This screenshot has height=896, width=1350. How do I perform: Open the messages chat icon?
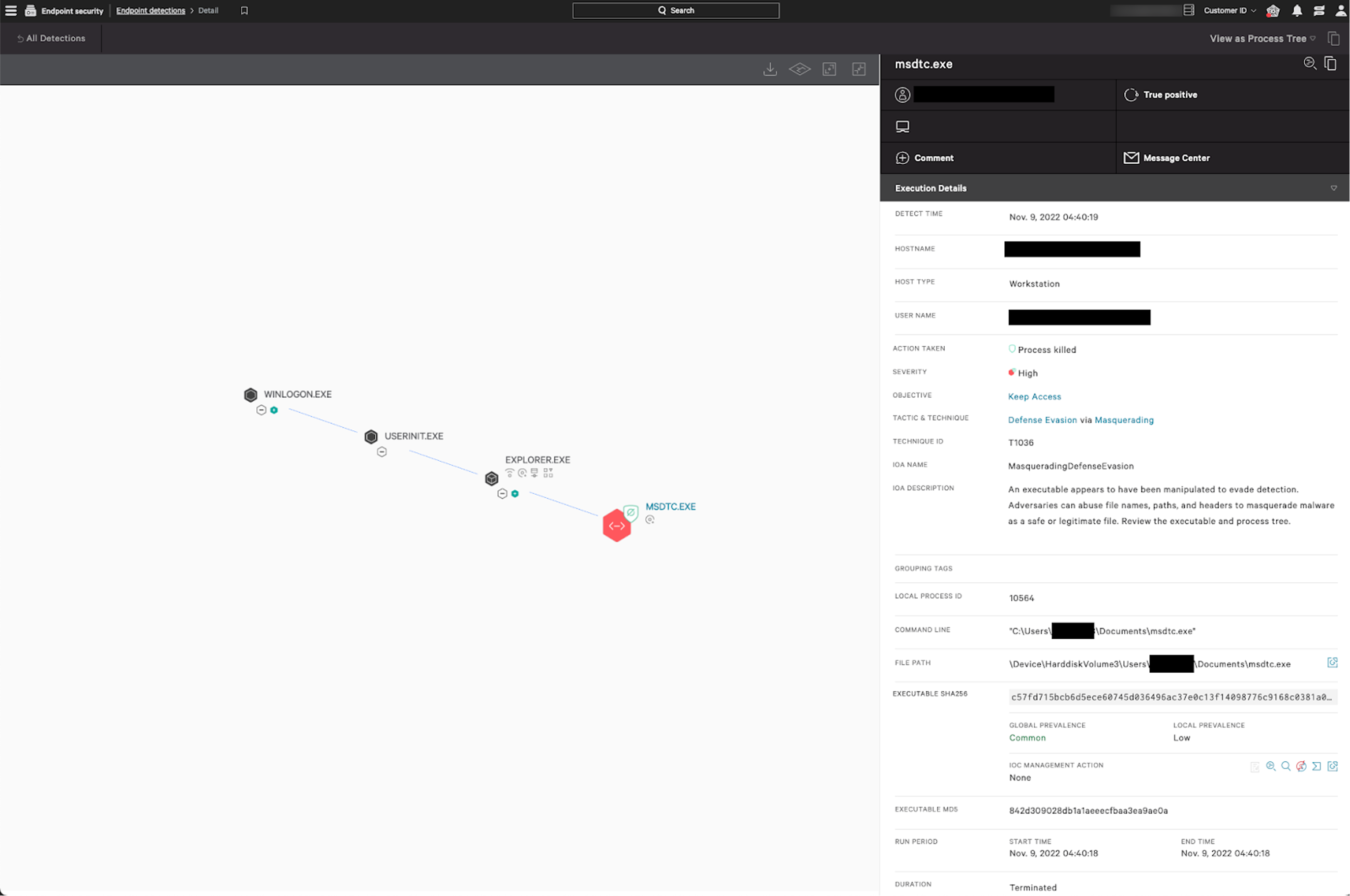(1319, 10)
